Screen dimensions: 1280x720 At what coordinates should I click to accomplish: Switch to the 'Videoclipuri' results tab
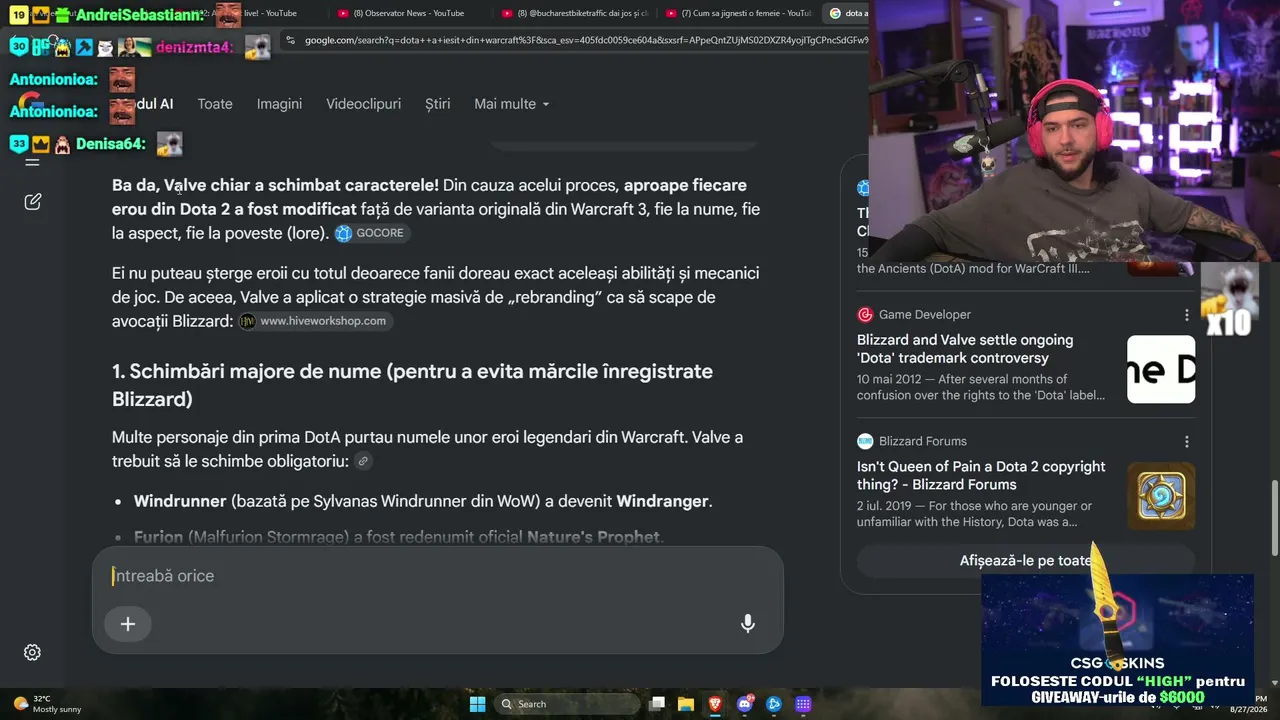(363, 104)
